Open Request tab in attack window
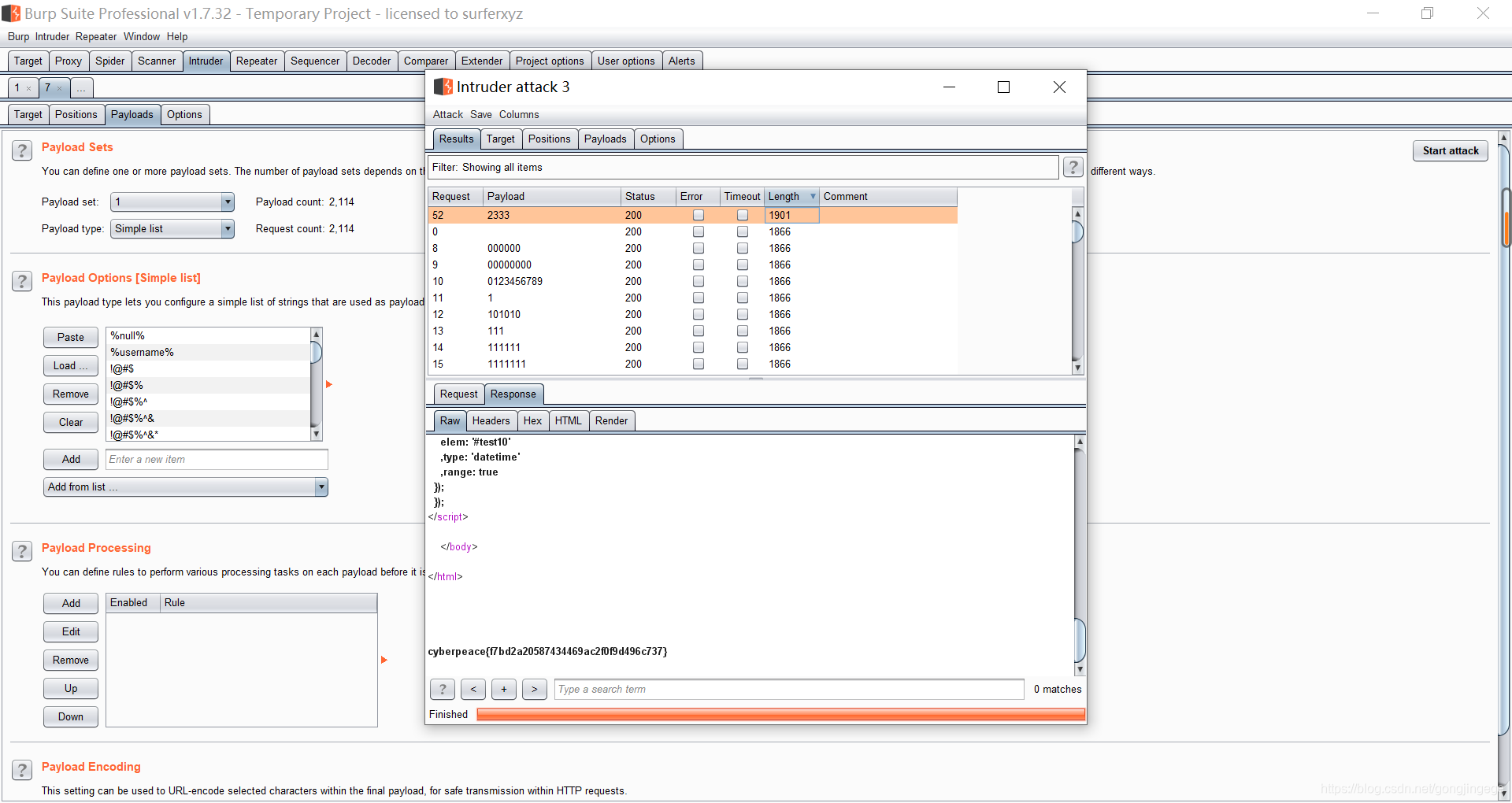Screen dimensions: 1512x803 point(459,394)
